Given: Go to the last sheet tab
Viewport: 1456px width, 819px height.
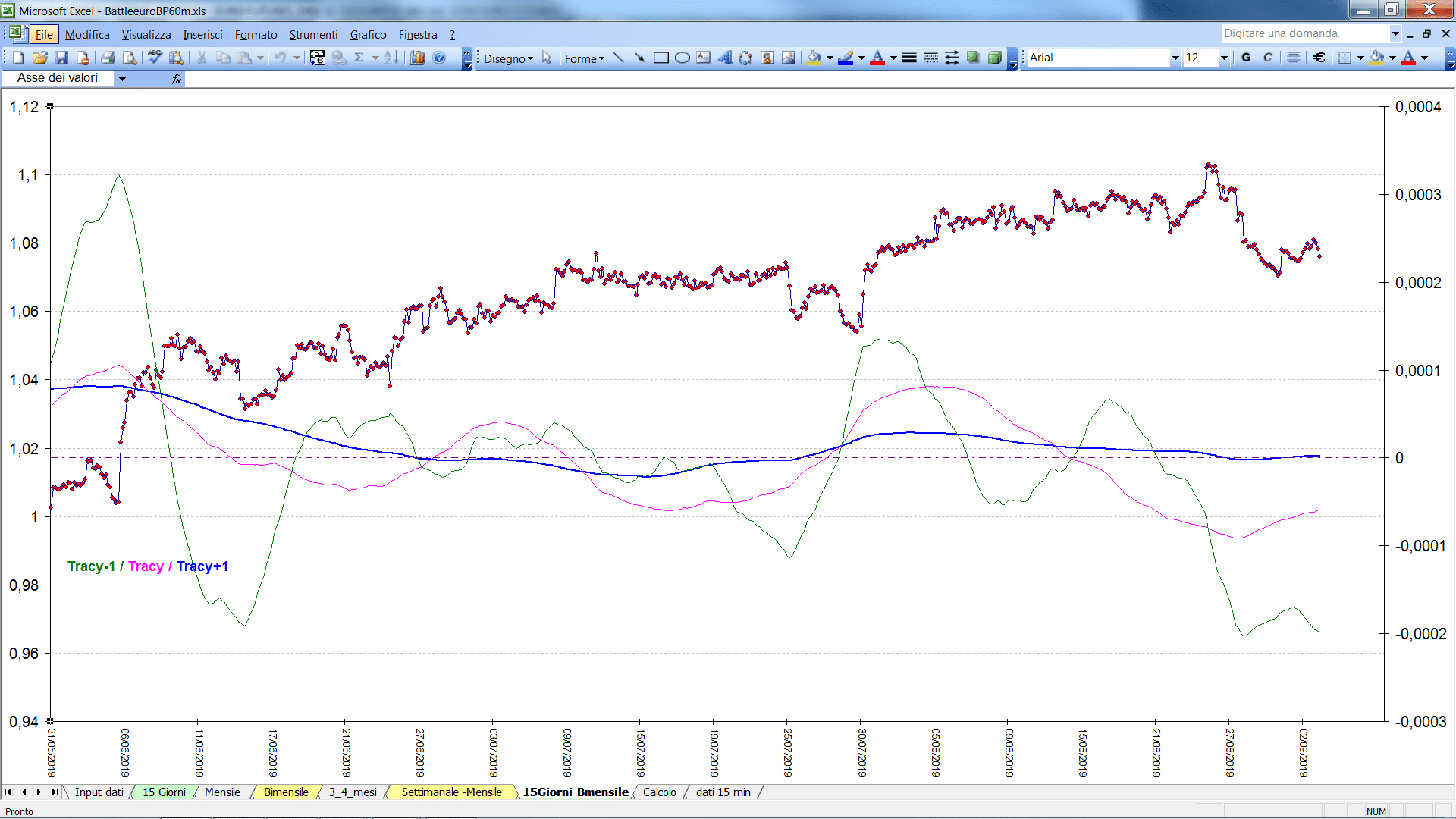Looking at the screenshot, I should point(55,792).
